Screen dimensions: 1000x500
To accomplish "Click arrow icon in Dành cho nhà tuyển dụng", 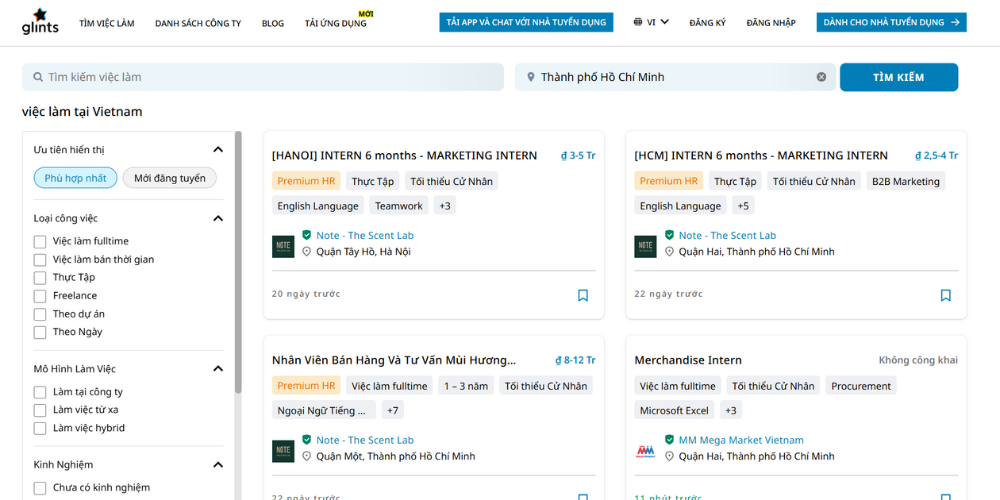I will (955, 22).
